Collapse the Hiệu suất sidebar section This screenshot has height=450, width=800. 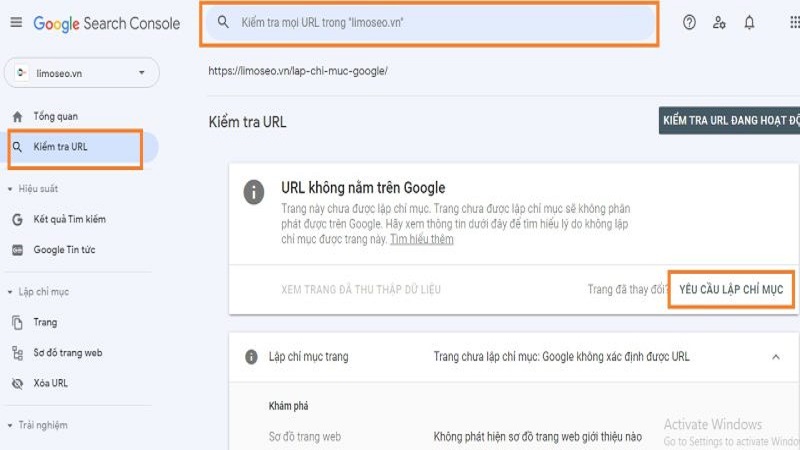click(x=10, y=188)
